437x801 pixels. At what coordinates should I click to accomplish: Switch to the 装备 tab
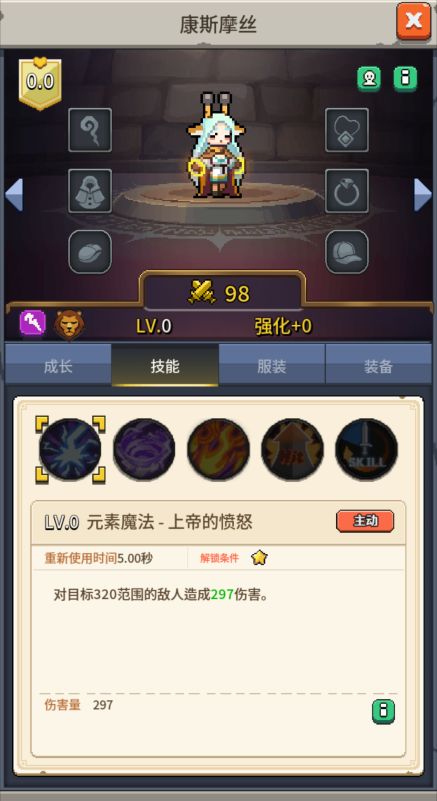coord(379,365)
